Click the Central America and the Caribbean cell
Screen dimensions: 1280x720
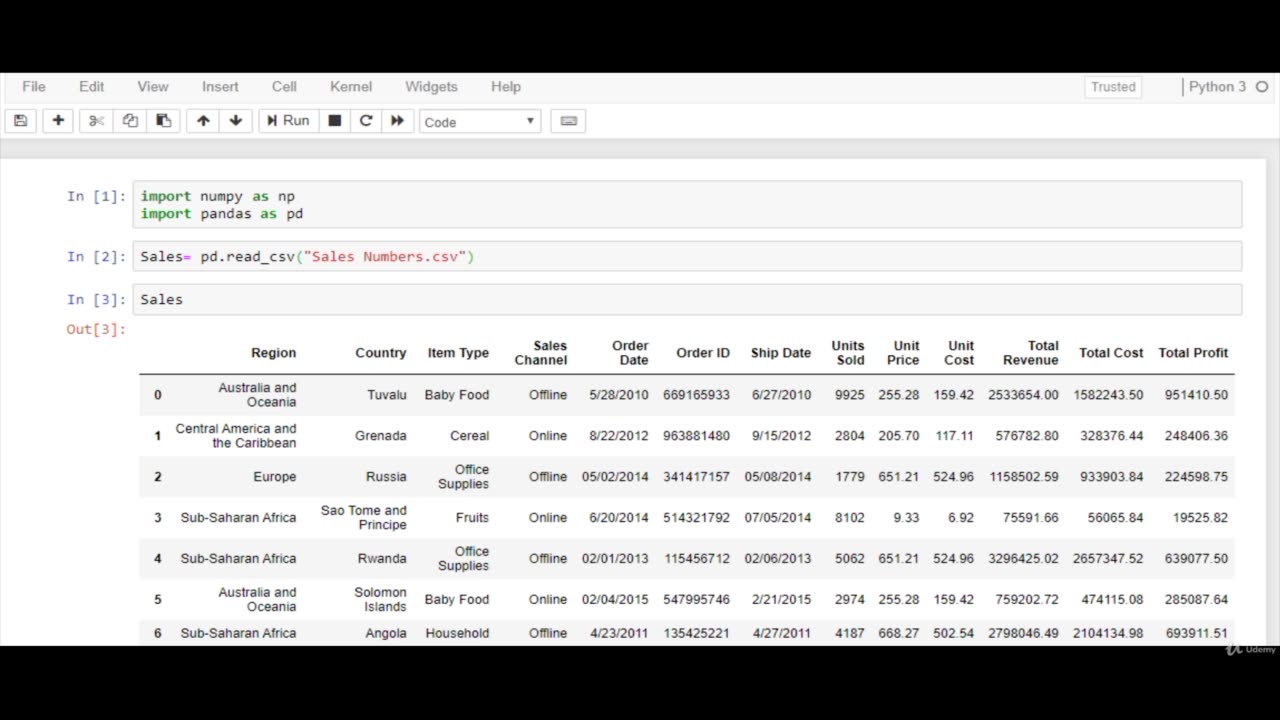236,436
